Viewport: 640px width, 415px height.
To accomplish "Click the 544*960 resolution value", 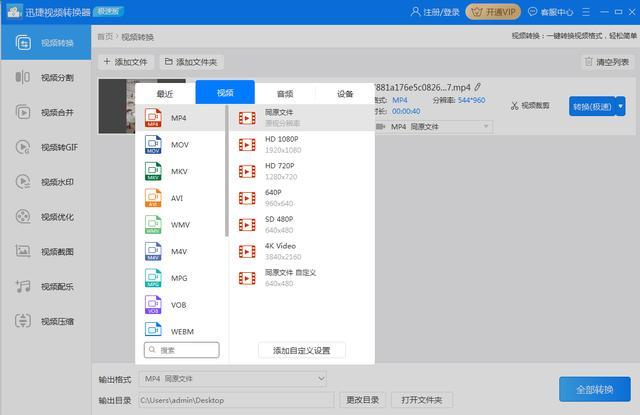I will 471,100.
